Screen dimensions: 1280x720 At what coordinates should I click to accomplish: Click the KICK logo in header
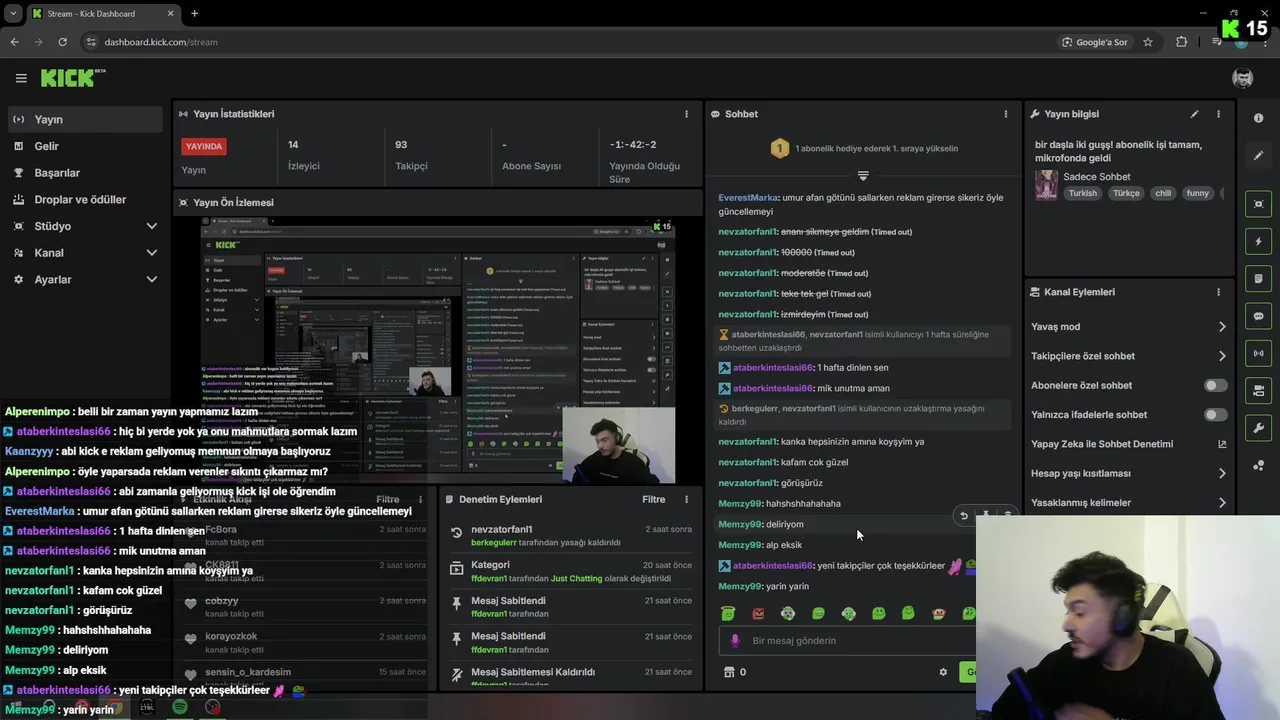73,78
